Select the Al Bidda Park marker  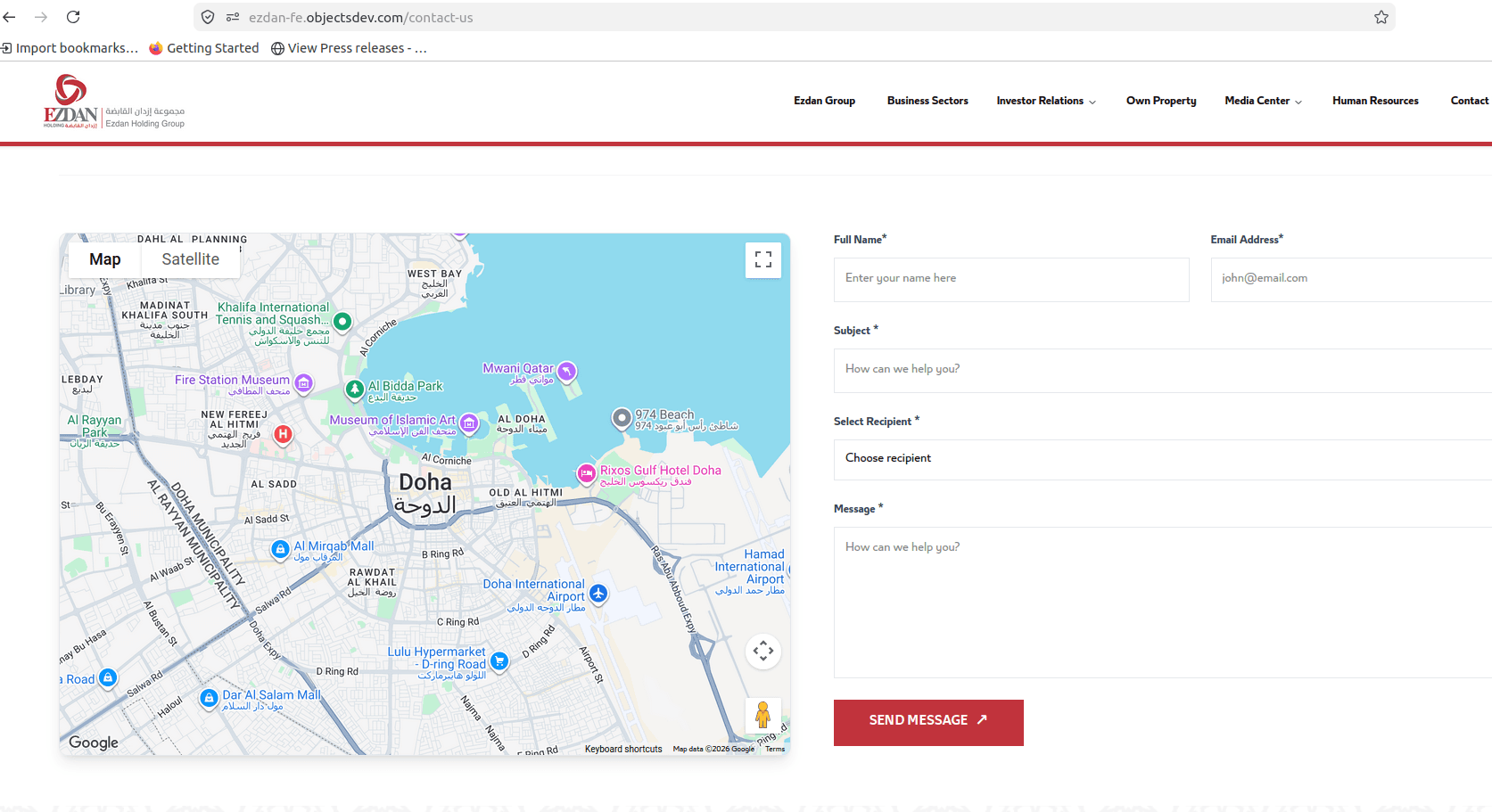(x=355, y=390)
